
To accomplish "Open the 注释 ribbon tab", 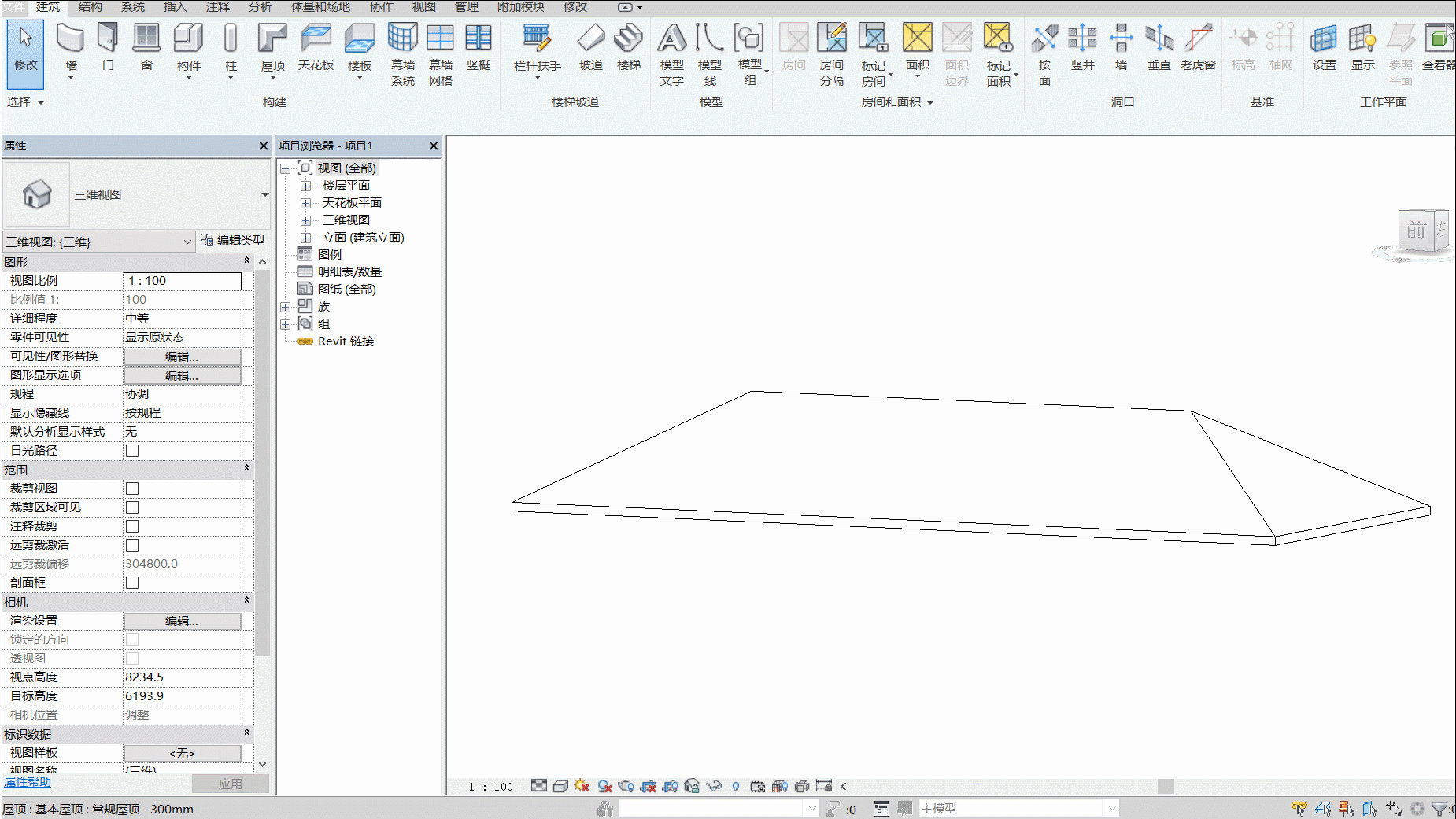I will (218, 7).
